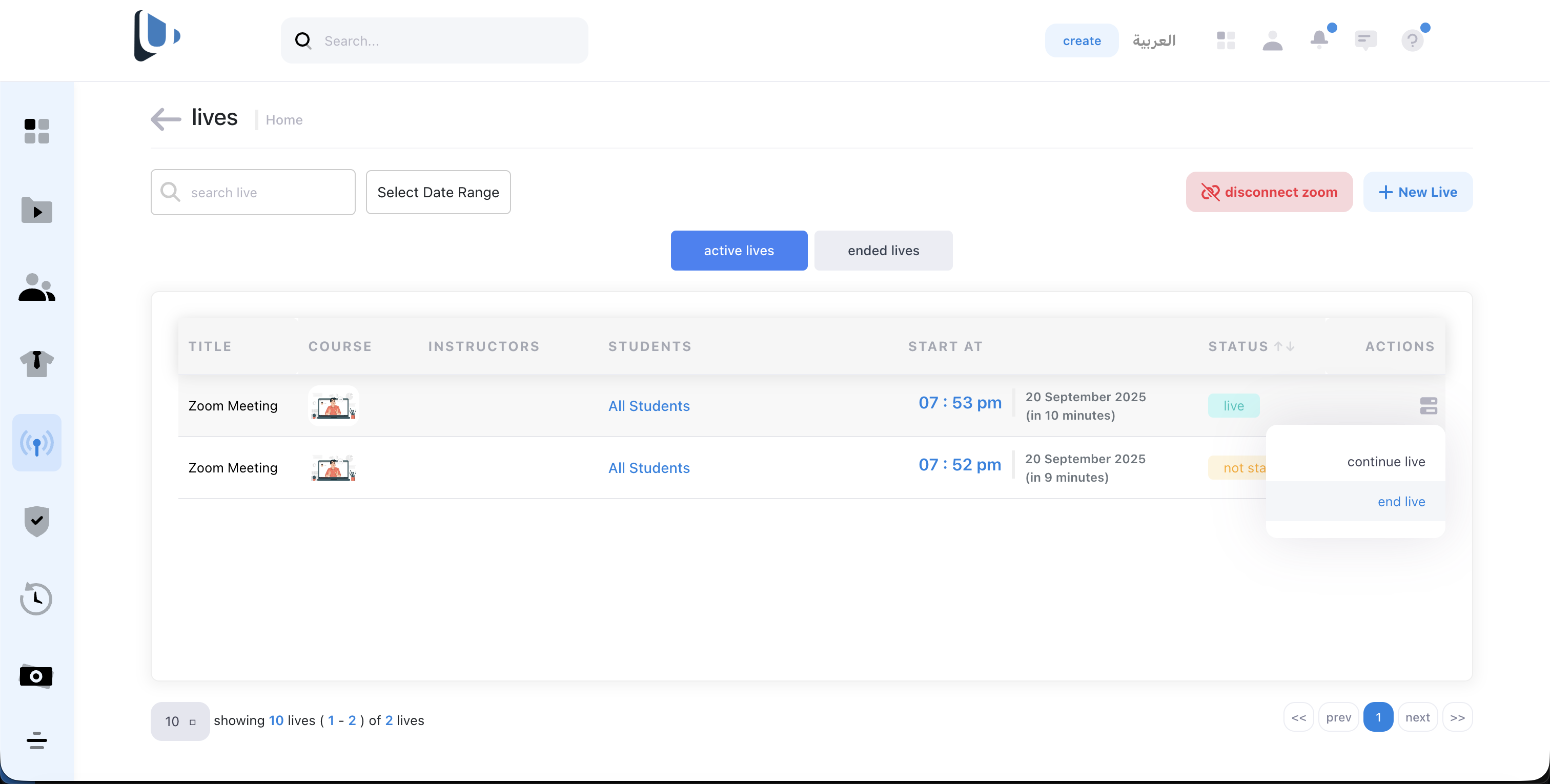The height and width of the screenshot is (784, 1550).
Task: Click the INSTRUCTORS column header
Action: pyautogui.click(x=484, y=346)
